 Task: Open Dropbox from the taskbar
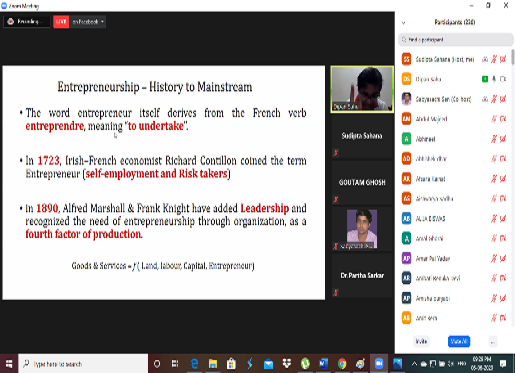tap(286, 364)
